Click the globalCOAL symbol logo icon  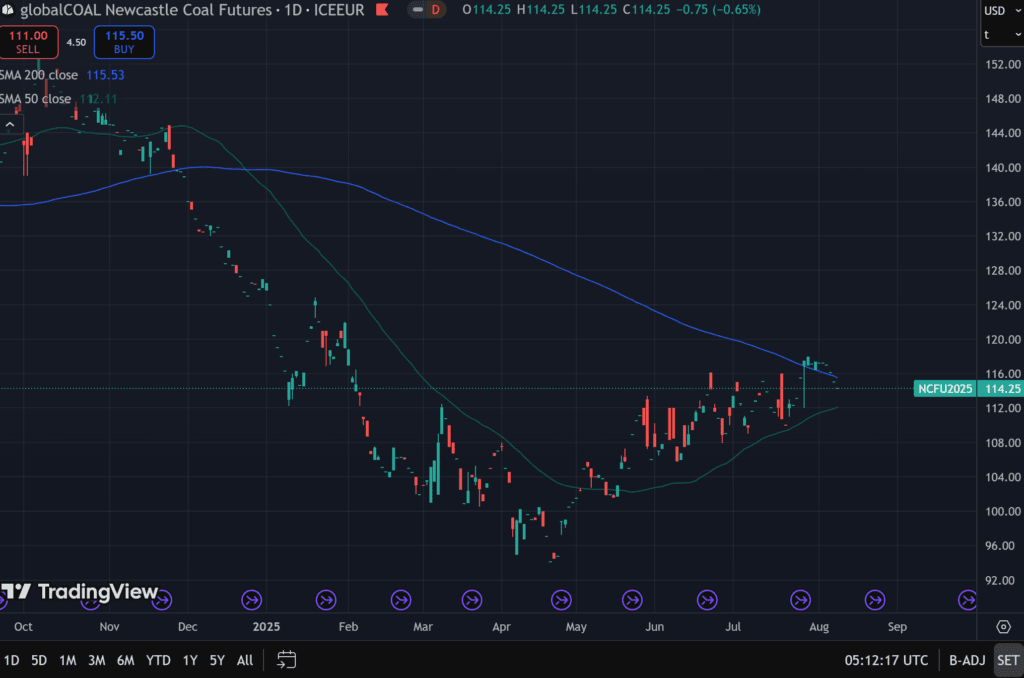click(9, 10)
